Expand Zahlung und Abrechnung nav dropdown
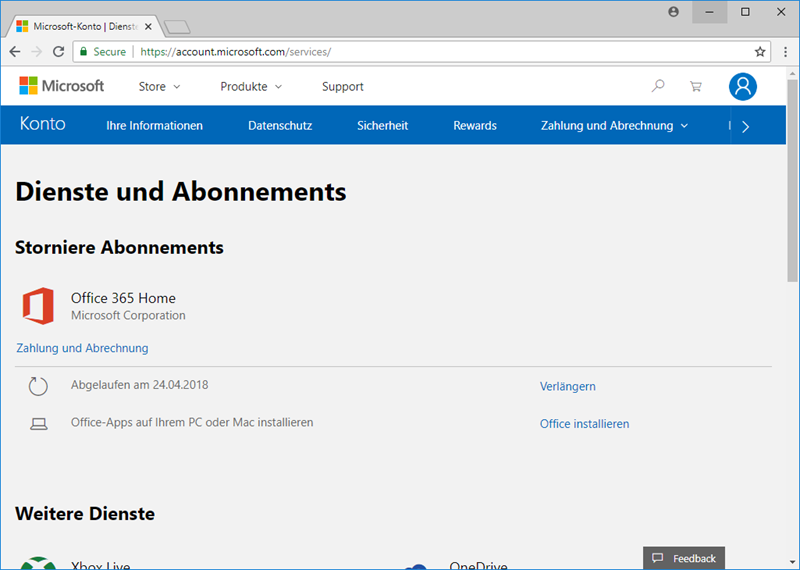This screenshot has height=570, width=800. 614,126
